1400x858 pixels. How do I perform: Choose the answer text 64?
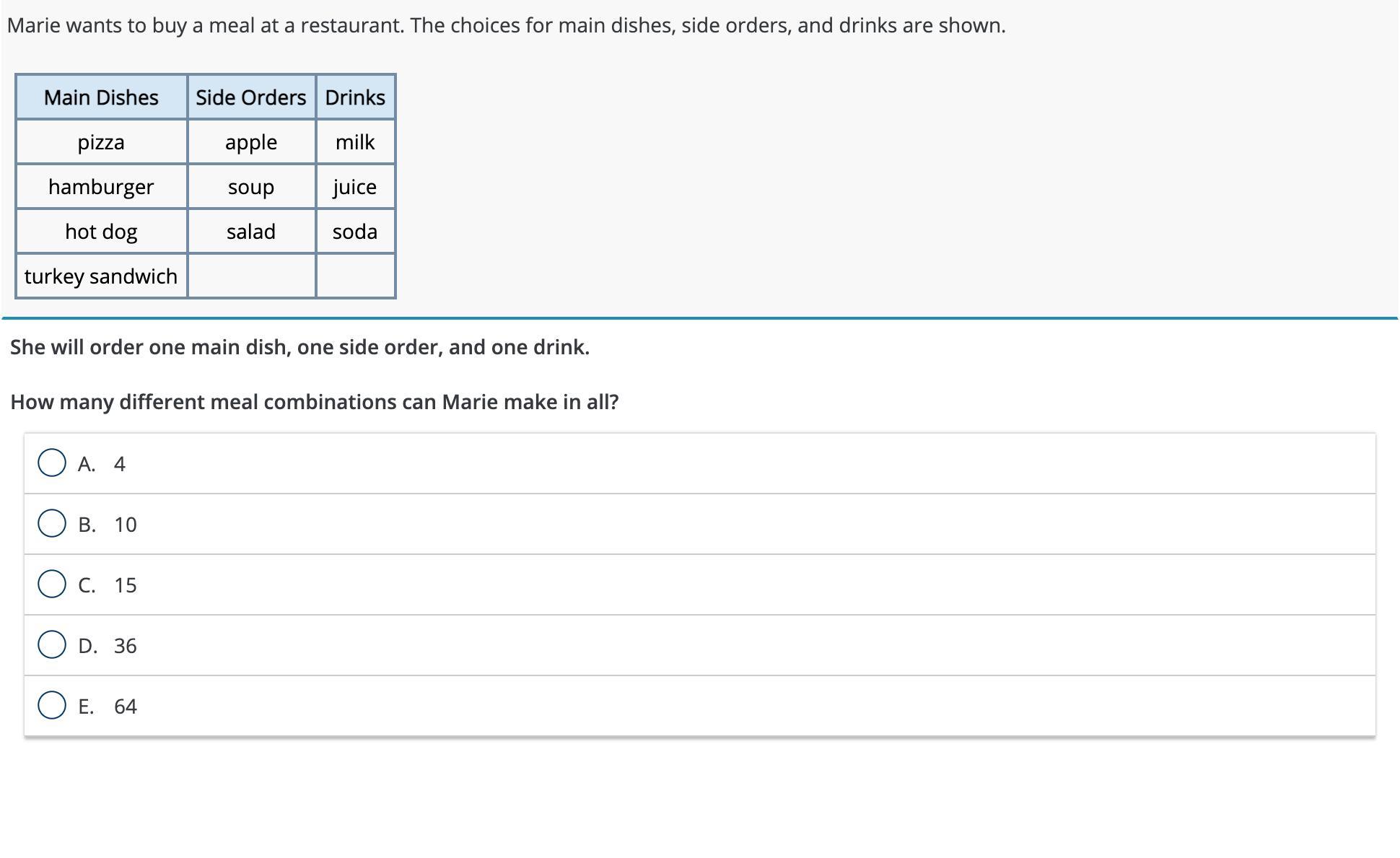(x=125, y=706)
